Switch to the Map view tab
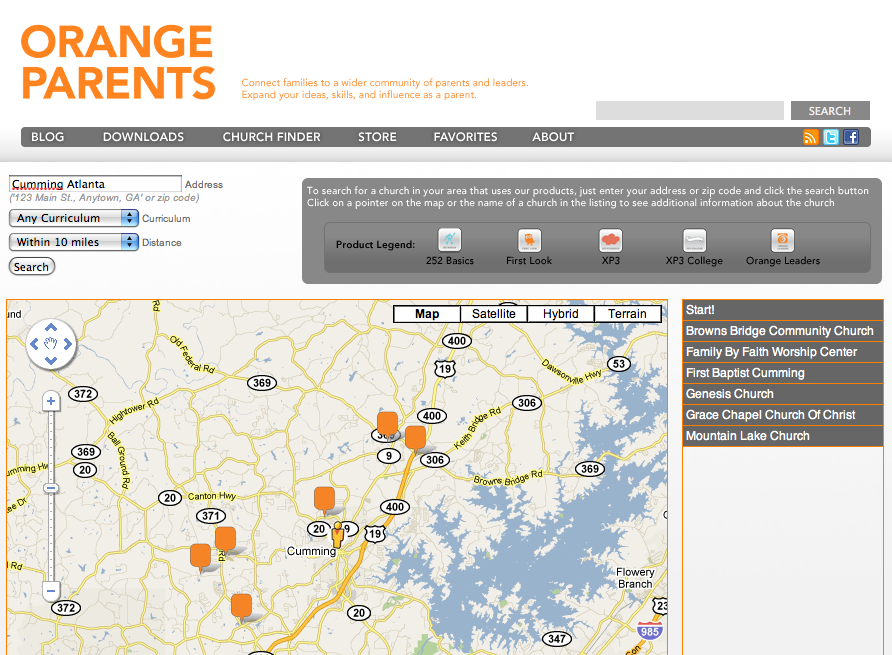892x655 pixels. click(x=427, y=314)
